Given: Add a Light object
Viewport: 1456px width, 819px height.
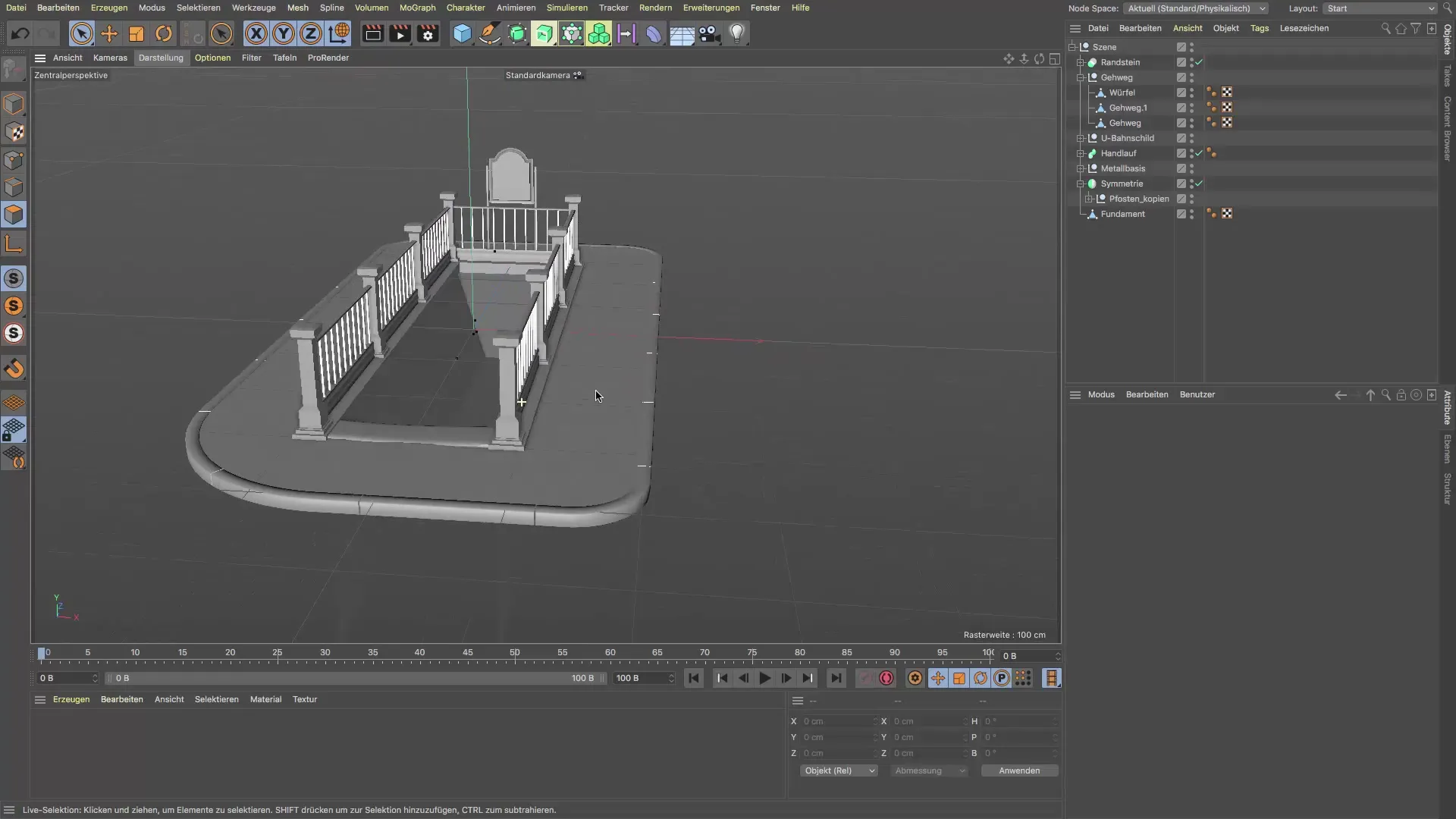Looking at the screenshot, I should (737, 33).
